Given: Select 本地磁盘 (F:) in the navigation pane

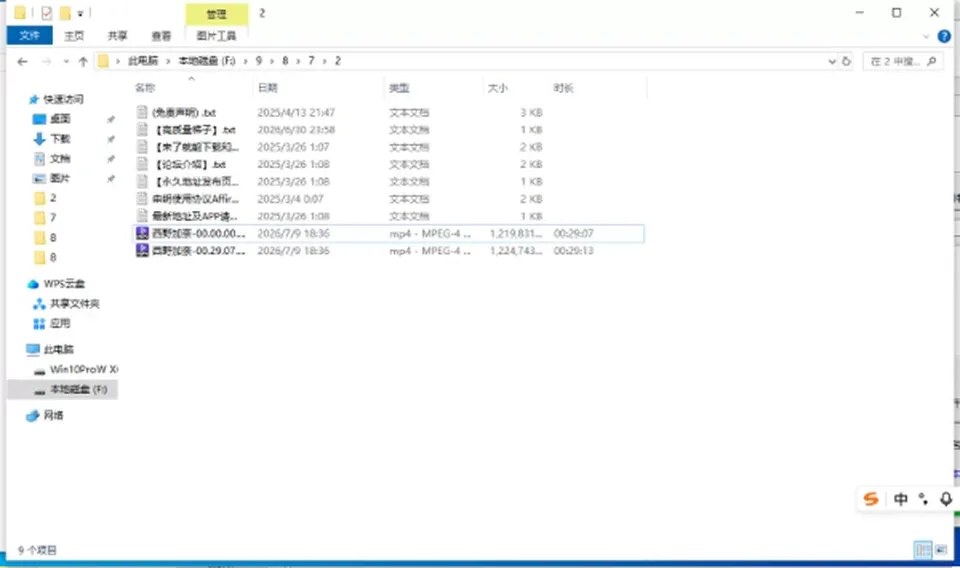Looking at the screenshot, I should click(x=78, y=389).
